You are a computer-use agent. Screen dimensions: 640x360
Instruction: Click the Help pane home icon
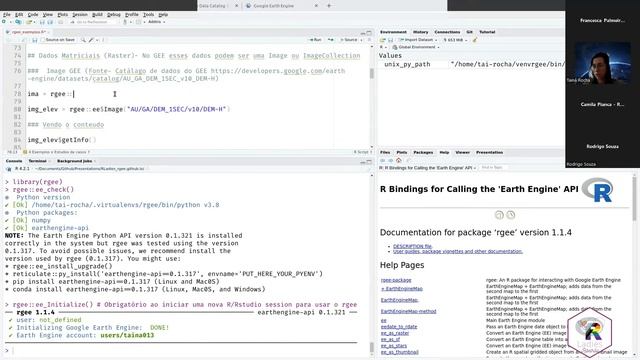399,160
